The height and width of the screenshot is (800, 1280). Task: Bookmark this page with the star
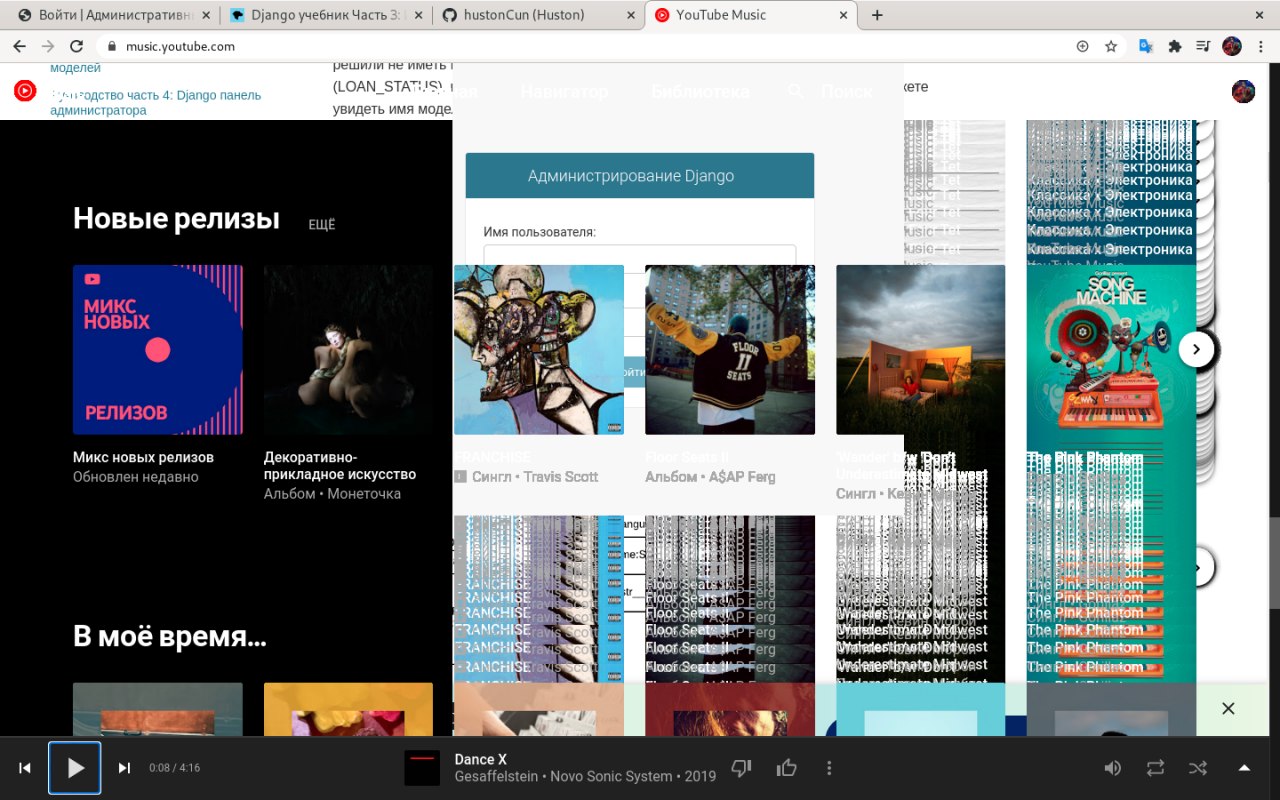click(x=1111, y=46)
